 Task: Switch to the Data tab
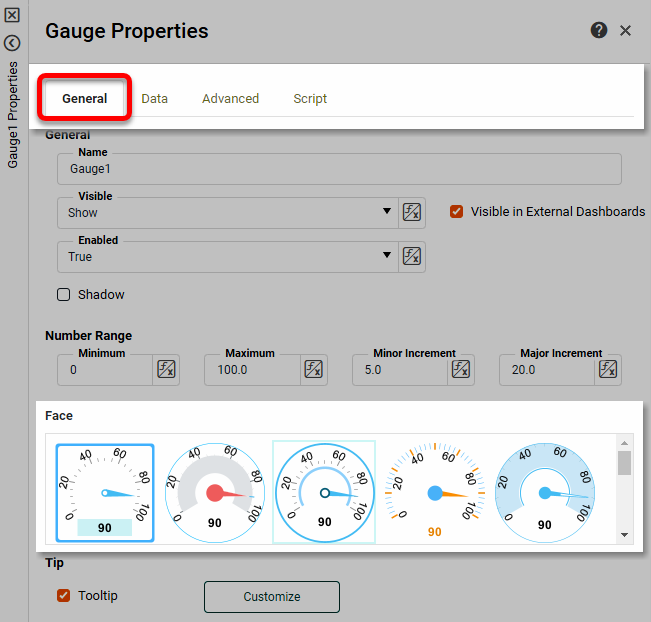click(154, 99)
